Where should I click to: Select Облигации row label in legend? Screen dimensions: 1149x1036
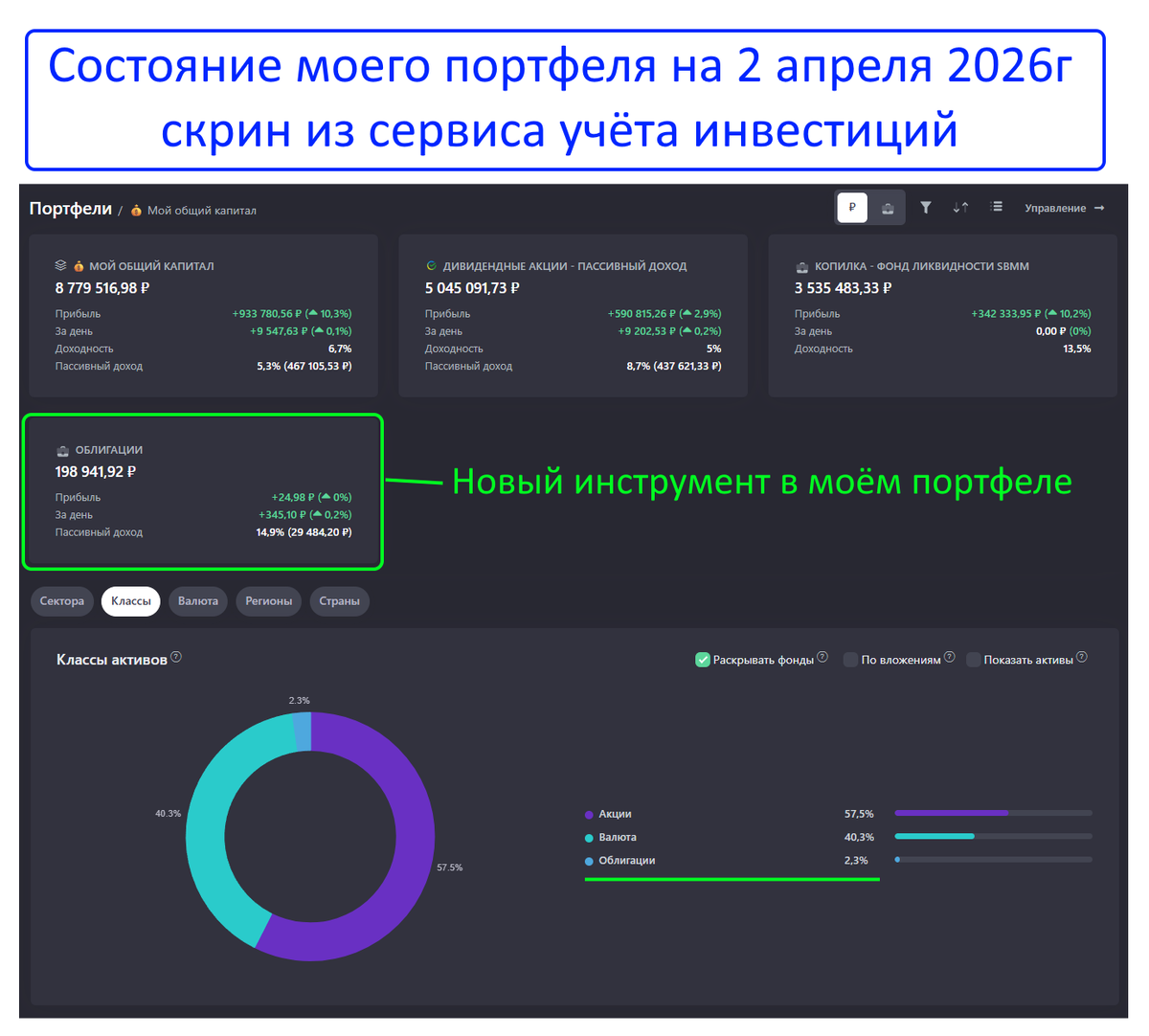coord(627,860)
